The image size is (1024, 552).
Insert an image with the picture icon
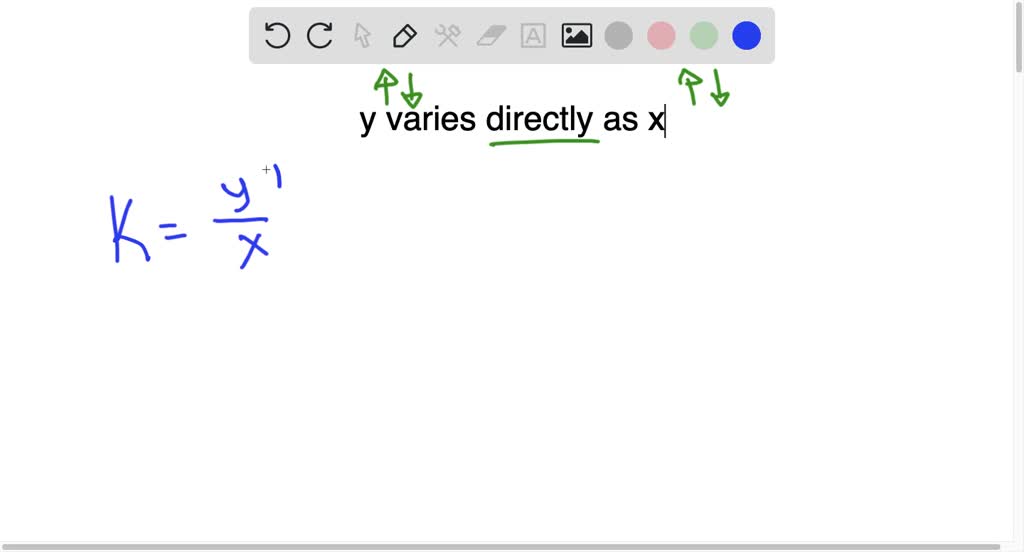pyautogui.click(x=577, y=35)
